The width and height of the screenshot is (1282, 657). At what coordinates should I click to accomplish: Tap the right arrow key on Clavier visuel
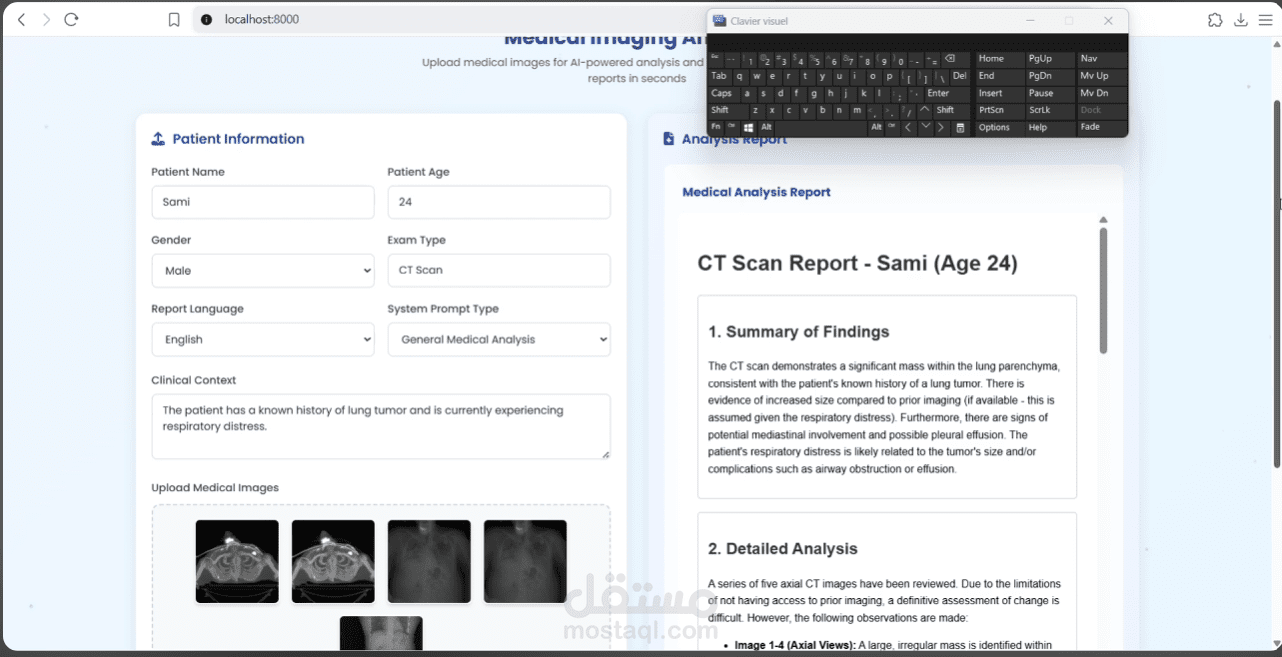click(x=942, y=128)
